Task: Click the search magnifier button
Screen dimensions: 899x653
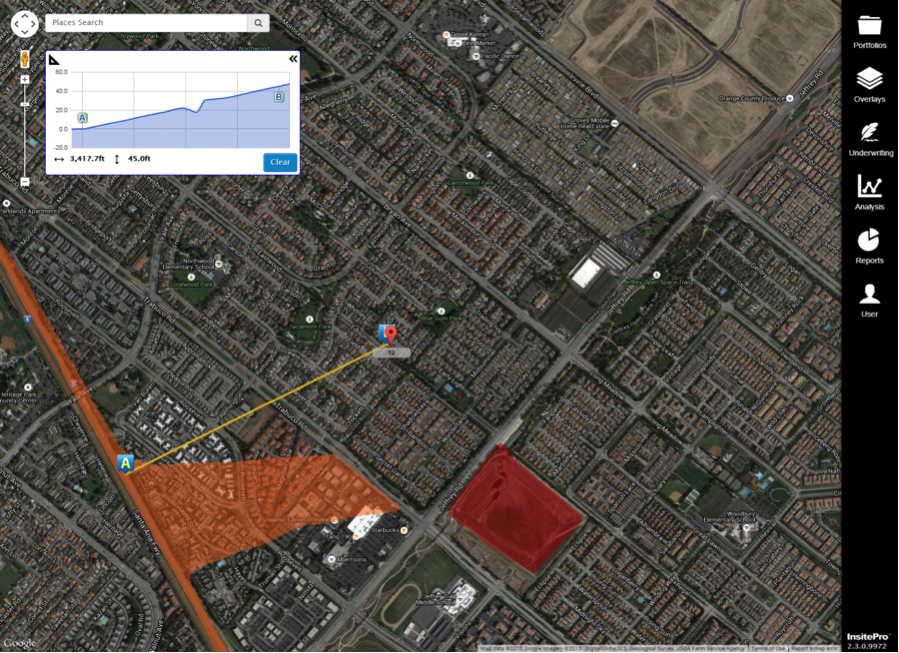Action: pos(258,22)
